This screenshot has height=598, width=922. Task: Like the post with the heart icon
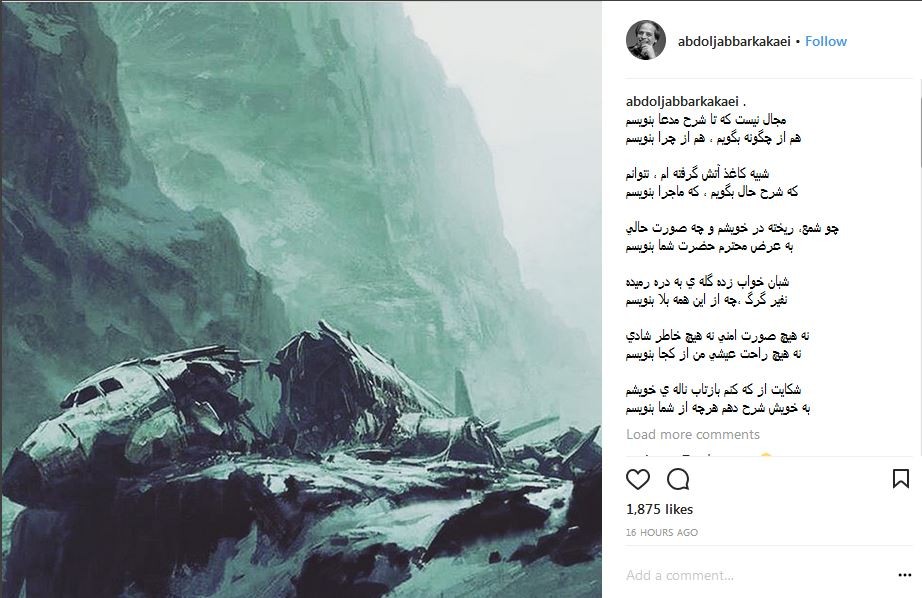[x=637, y=479]
